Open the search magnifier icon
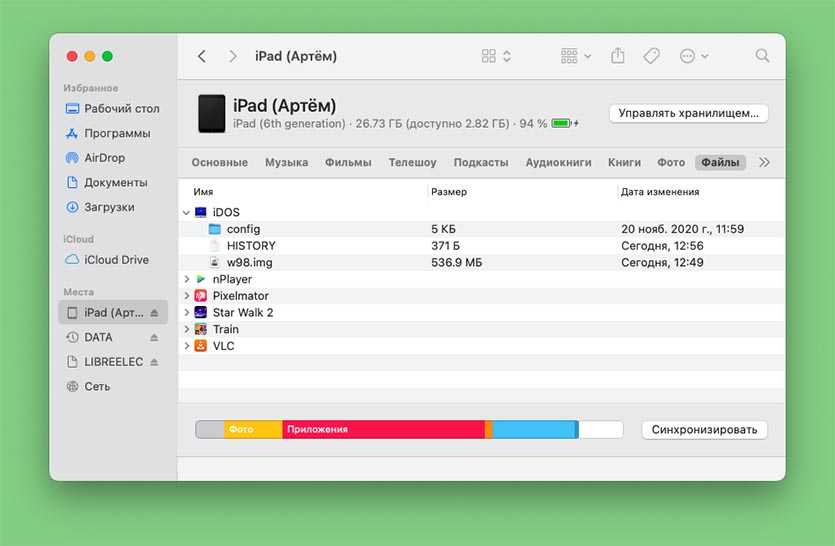This screenshot has width=835, height=546. 762,56
